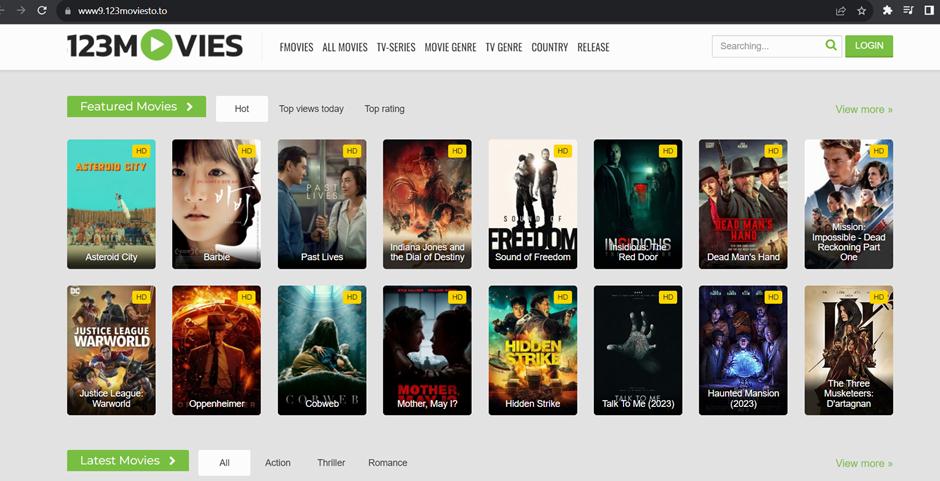940x481 pixels.
Task: Open the Past Lives poster
Action: (x=322, y=204)
